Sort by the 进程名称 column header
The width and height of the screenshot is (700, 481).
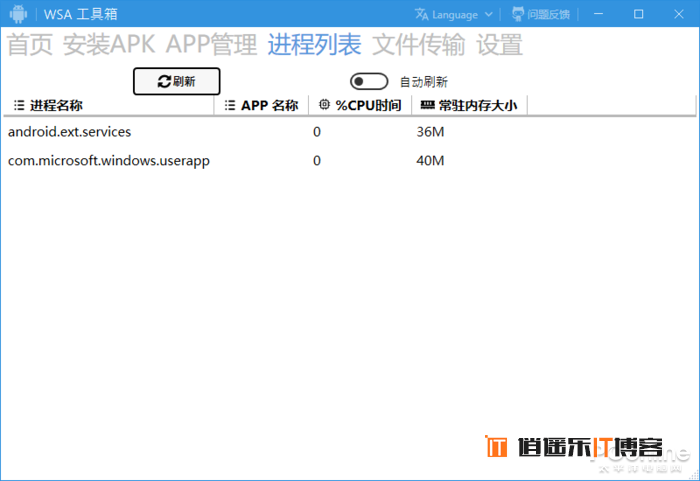click(x=108, y=105)
